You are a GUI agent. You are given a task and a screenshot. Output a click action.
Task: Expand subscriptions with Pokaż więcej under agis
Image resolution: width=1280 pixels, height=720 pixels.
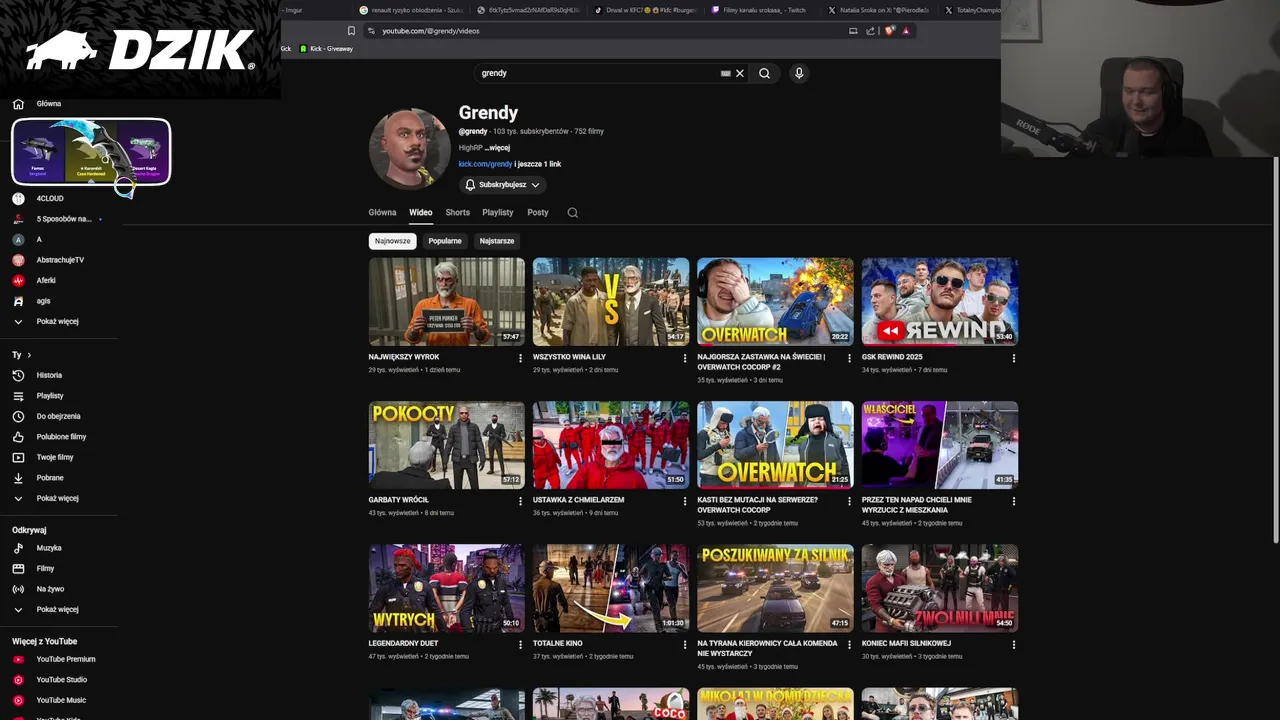(48, 321)
